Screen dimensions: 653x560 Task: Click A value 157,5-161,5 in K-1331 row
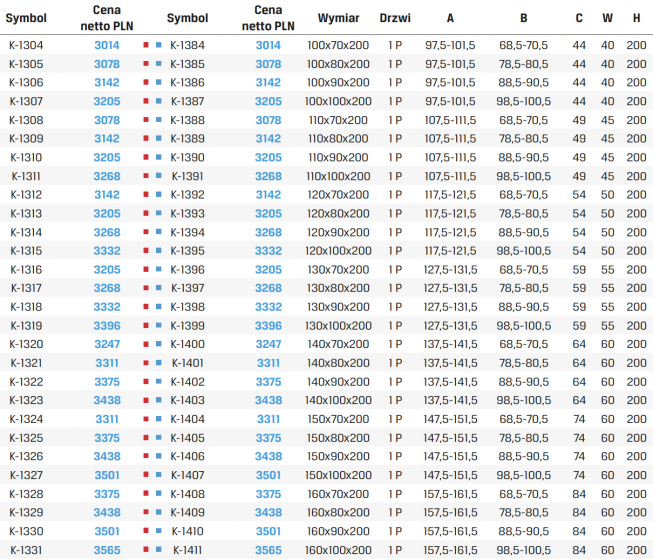point(450,550)
